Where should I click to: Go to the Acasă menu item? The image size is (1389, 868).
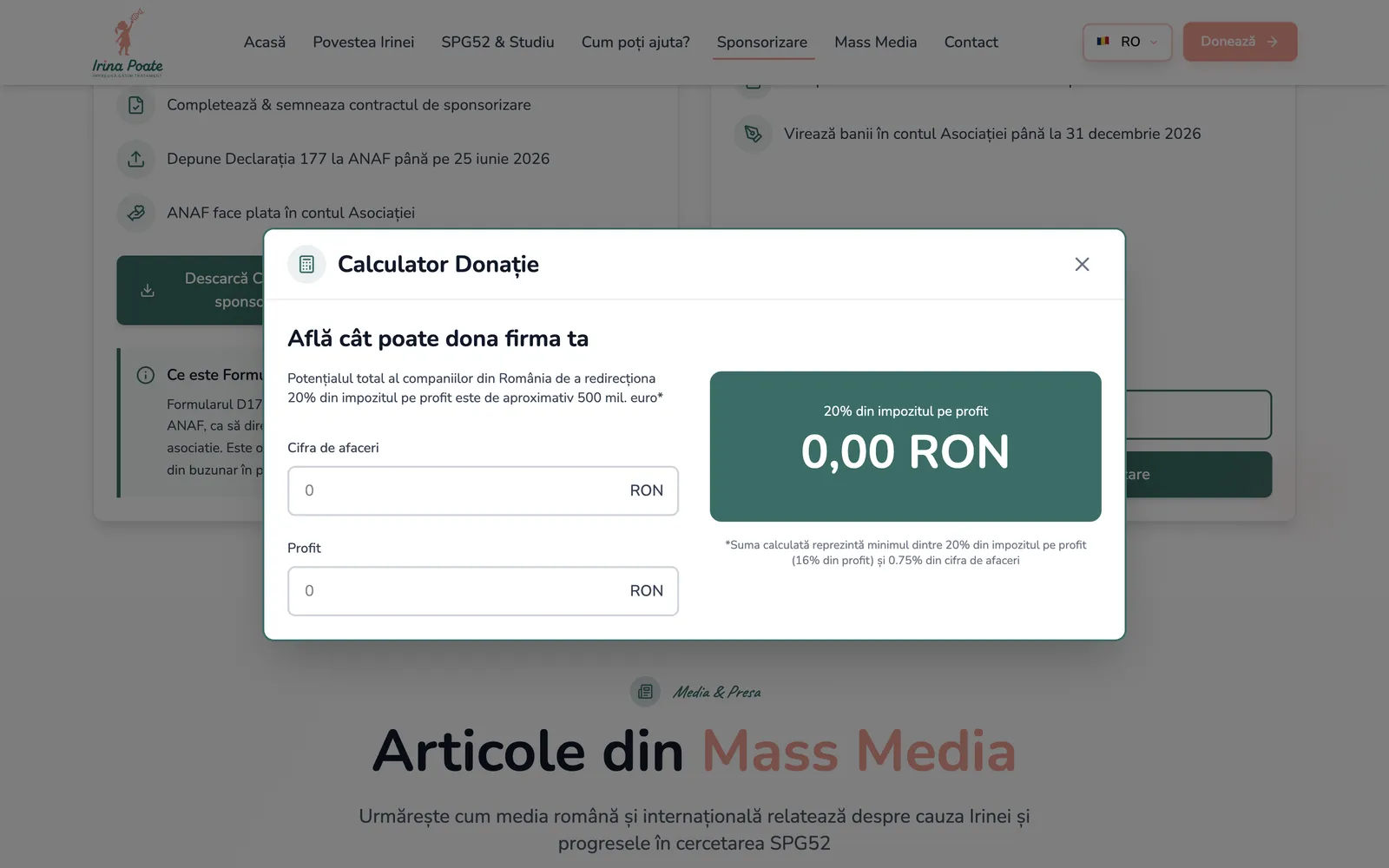[265, 42]
